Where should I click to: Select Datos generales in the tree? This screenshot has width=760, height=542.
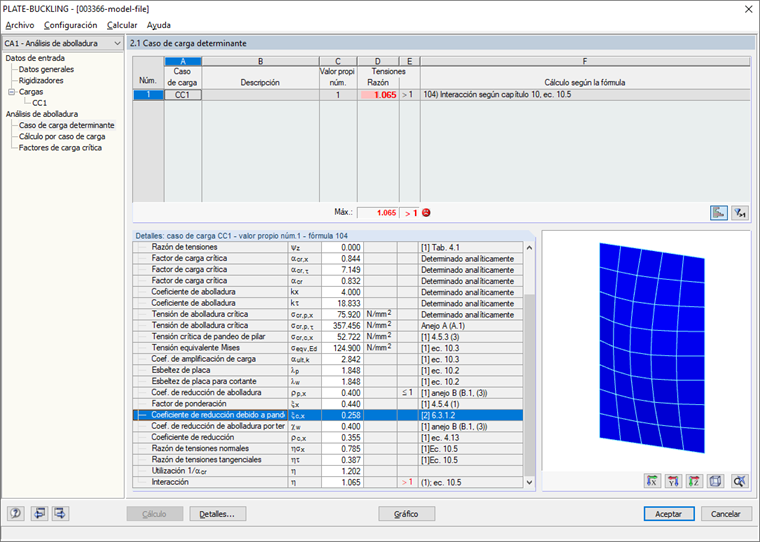pos(47,69)
